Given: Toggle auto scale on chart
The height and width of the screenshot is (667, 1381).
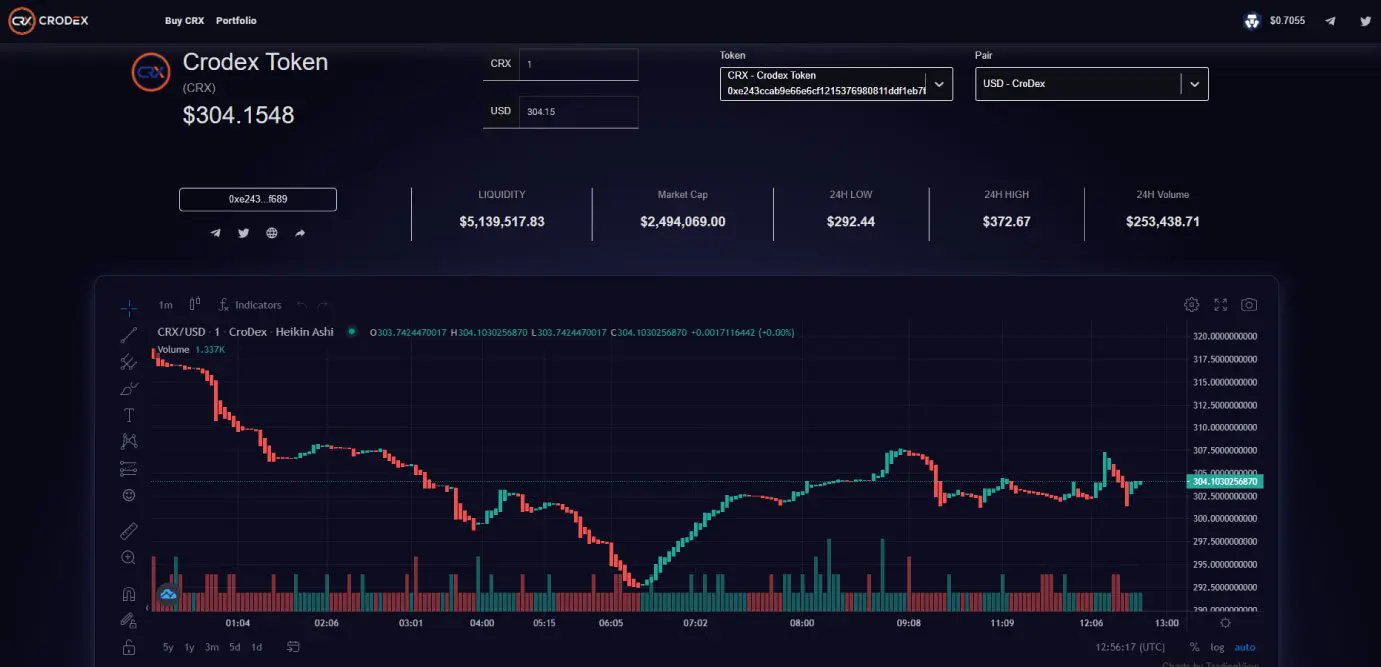Looking at the screenshot, I should 1245,647.
